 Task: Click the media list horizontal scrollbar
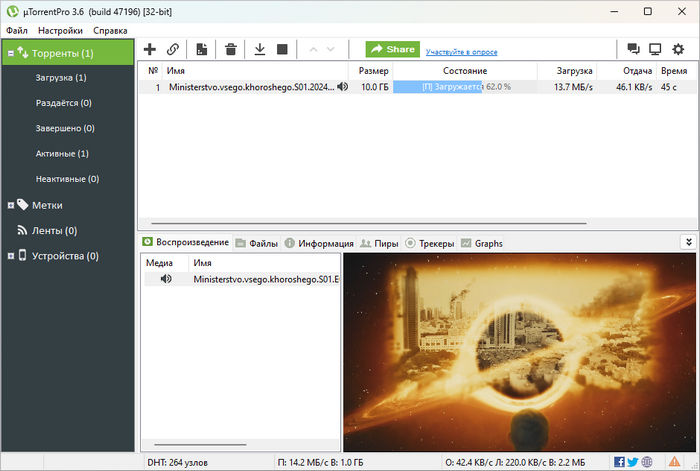point(200,444)
